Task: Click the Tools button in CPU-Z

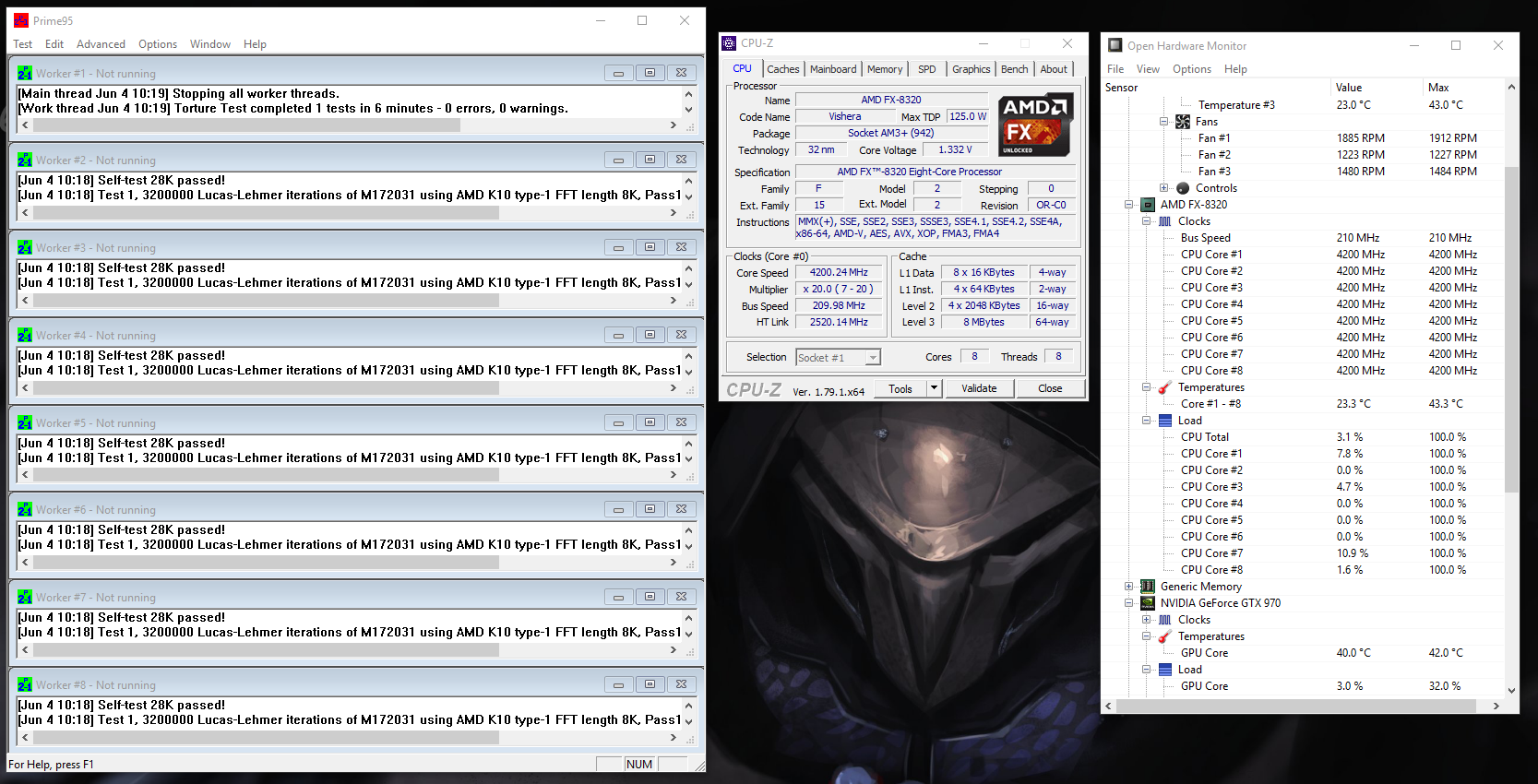Action: (x=900, y=388)
